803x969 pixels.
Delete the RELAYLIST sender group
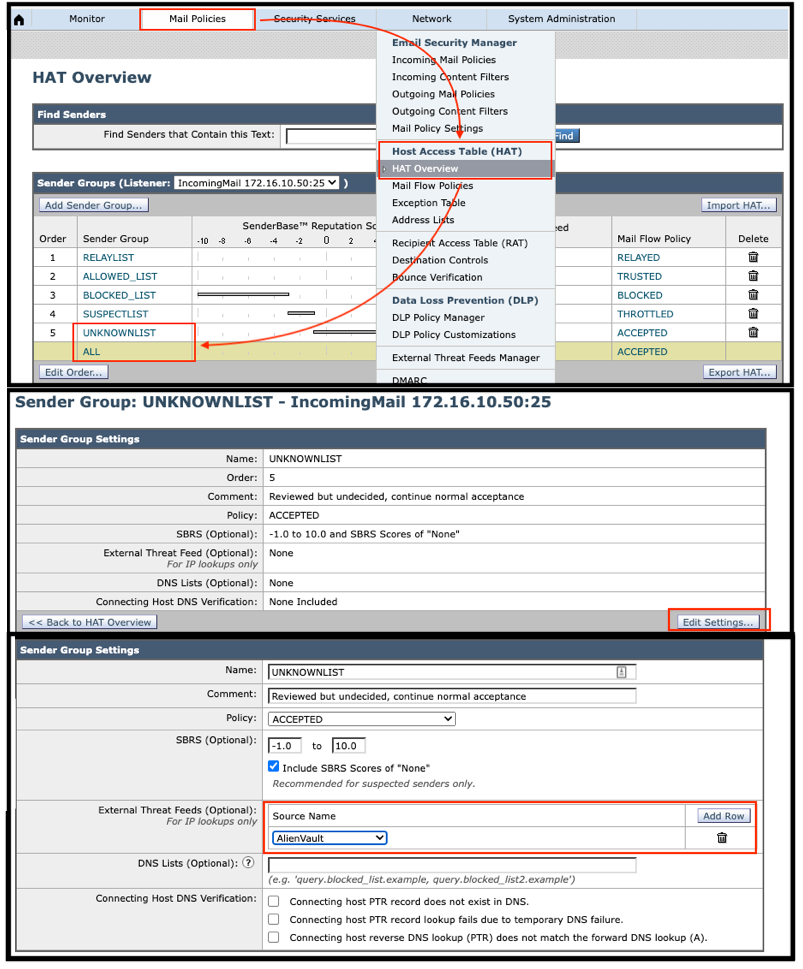[753, 257]
